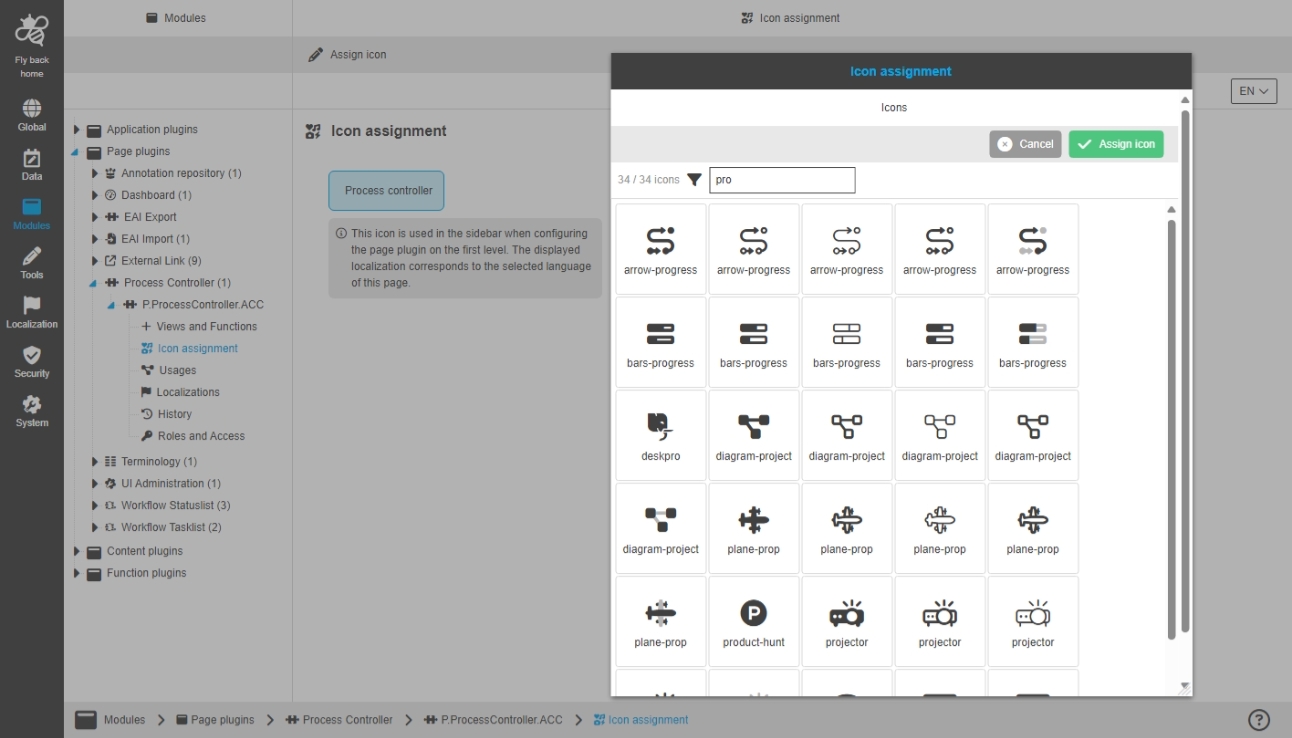Expand the Terminology (1) node arrow

click(95, 462)
